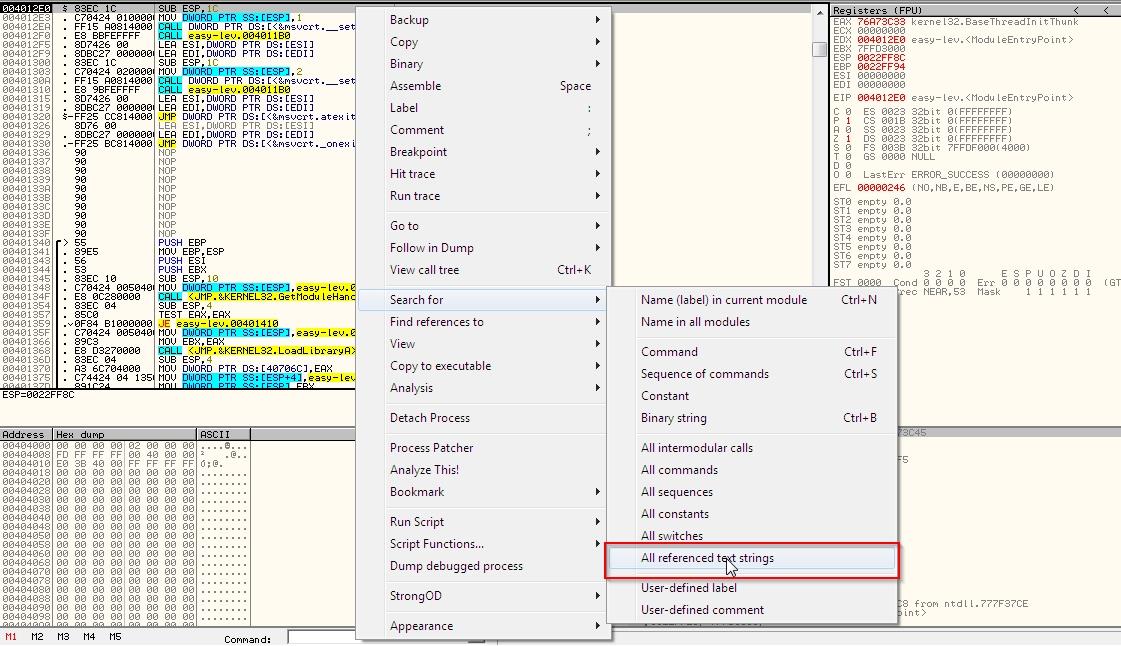Select Binary string search
The image size is (1121, 646).
coord(751,418)
